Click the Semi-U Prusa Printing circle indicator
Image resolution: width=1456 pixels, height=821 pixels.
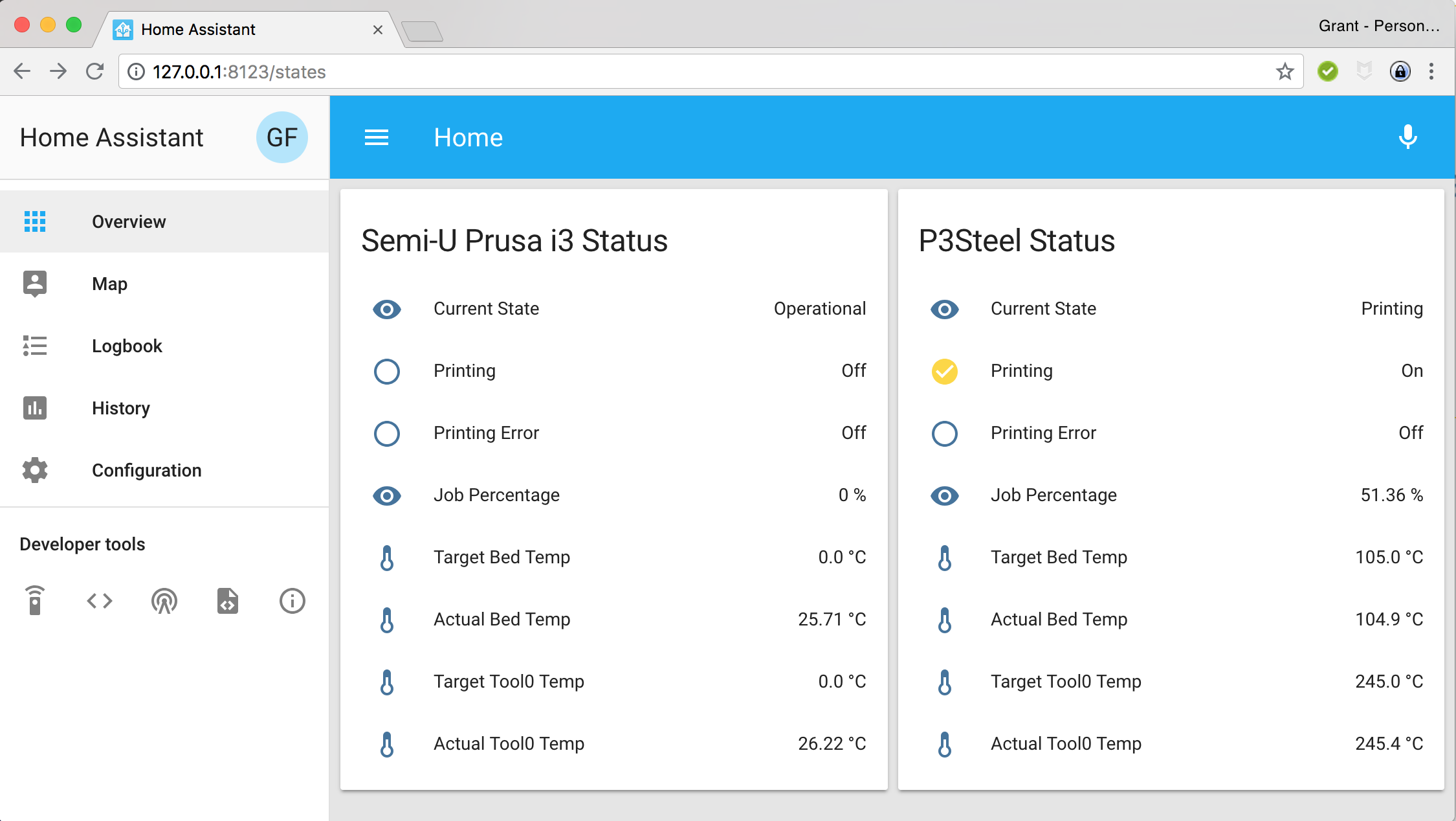click(x=387, y=371)
